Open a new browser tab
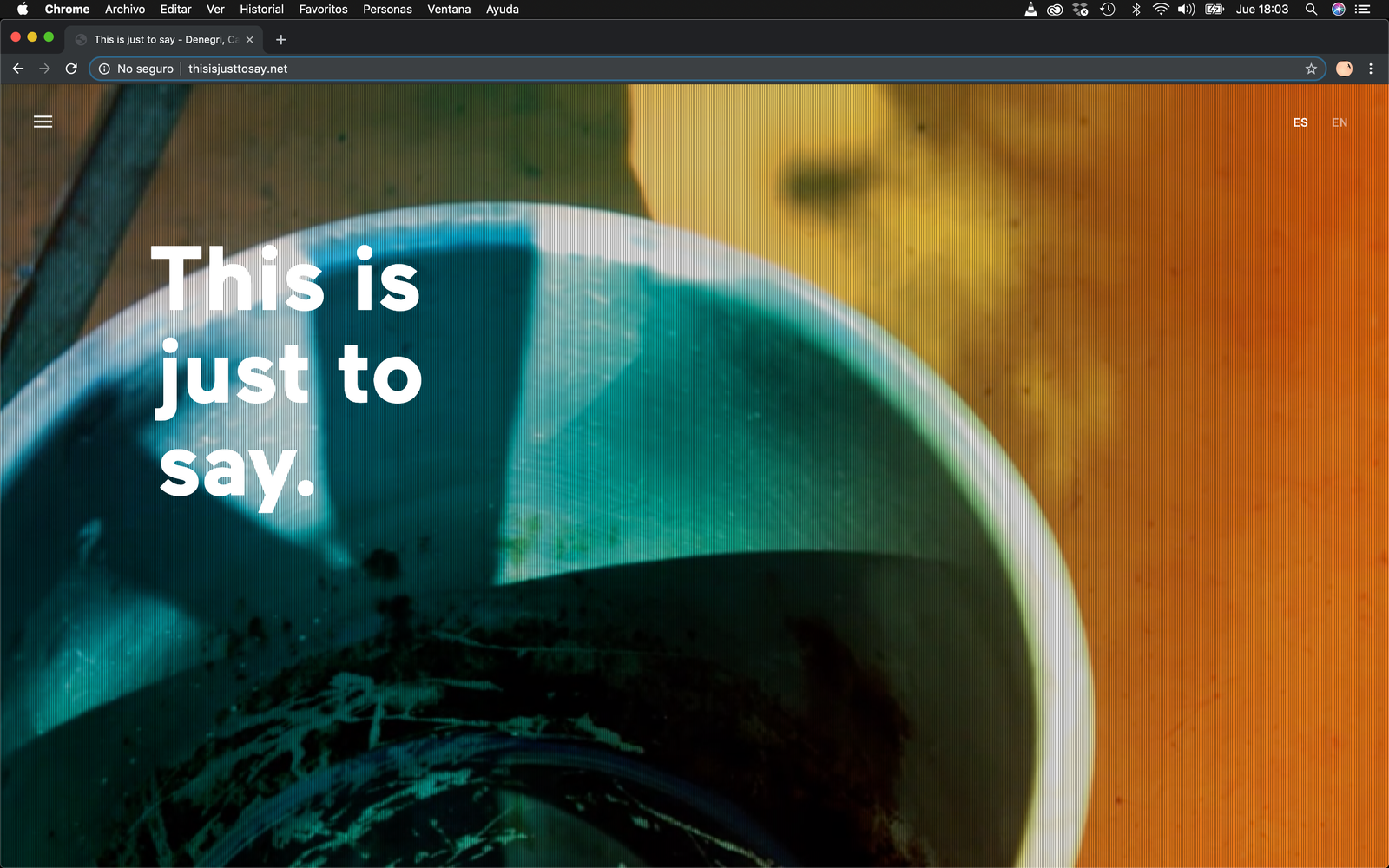1389x868 pixels. pyautogui.click(x=280, y=40)
